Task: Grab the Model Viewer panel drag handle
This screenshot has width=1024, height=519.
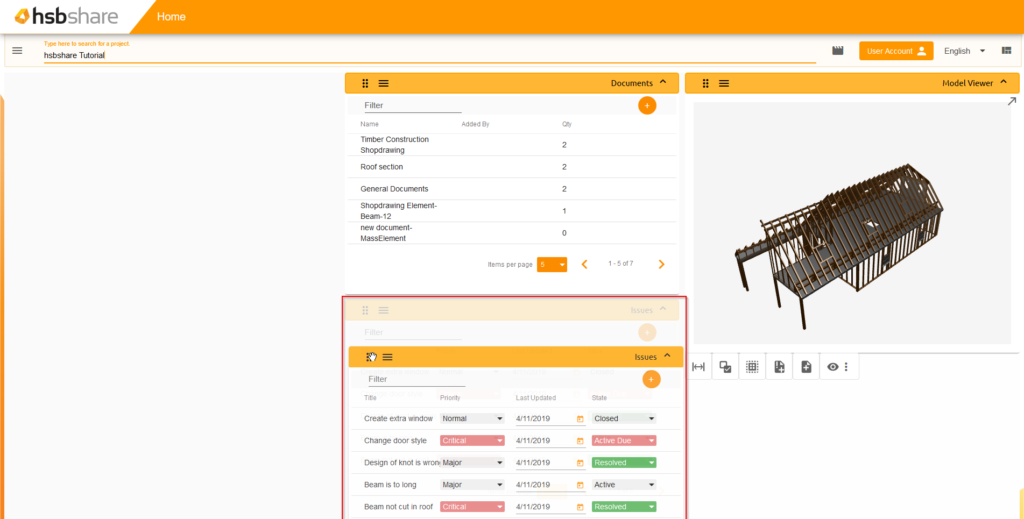Action: [x=705, y=83]
